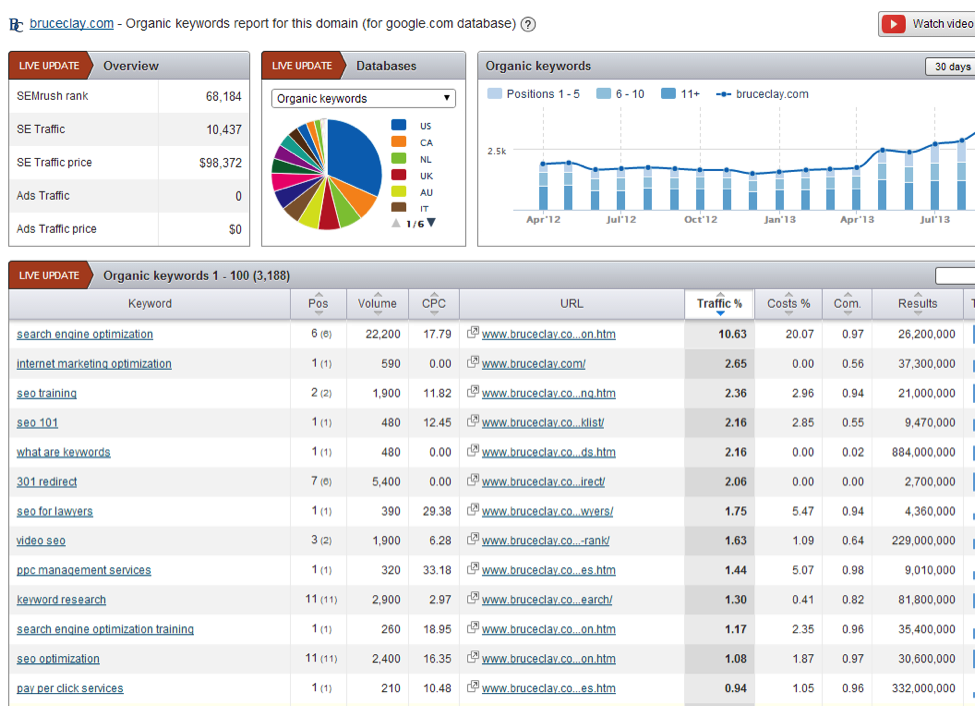The width and height of the screenshot is (975, 707).
Task: Click the IT brown legend swatch
Action: (x=399, y=208)
